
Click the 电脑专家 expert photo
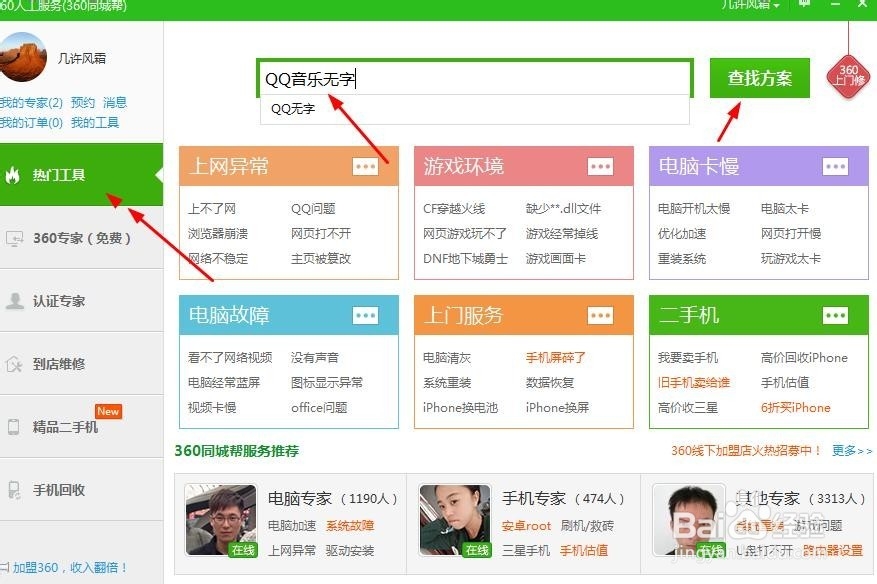(x=221, y=520)
